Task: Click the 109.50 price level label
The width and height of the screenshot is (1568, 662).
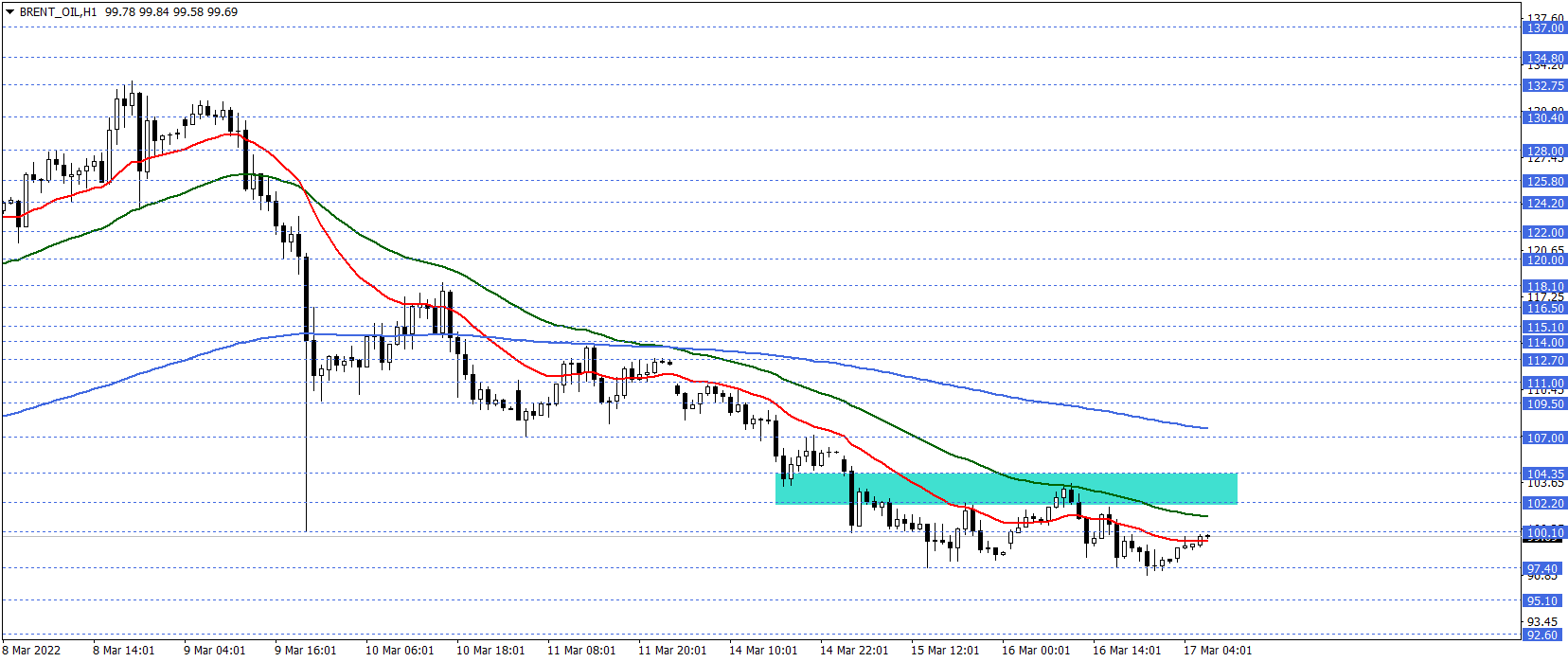Action: point(1544,404)
